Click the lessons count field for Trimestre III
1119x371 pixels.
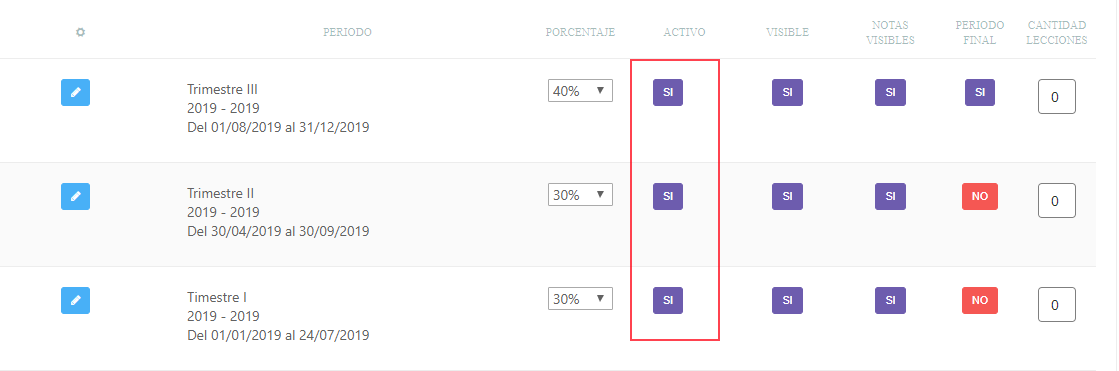click(1057, 97)
